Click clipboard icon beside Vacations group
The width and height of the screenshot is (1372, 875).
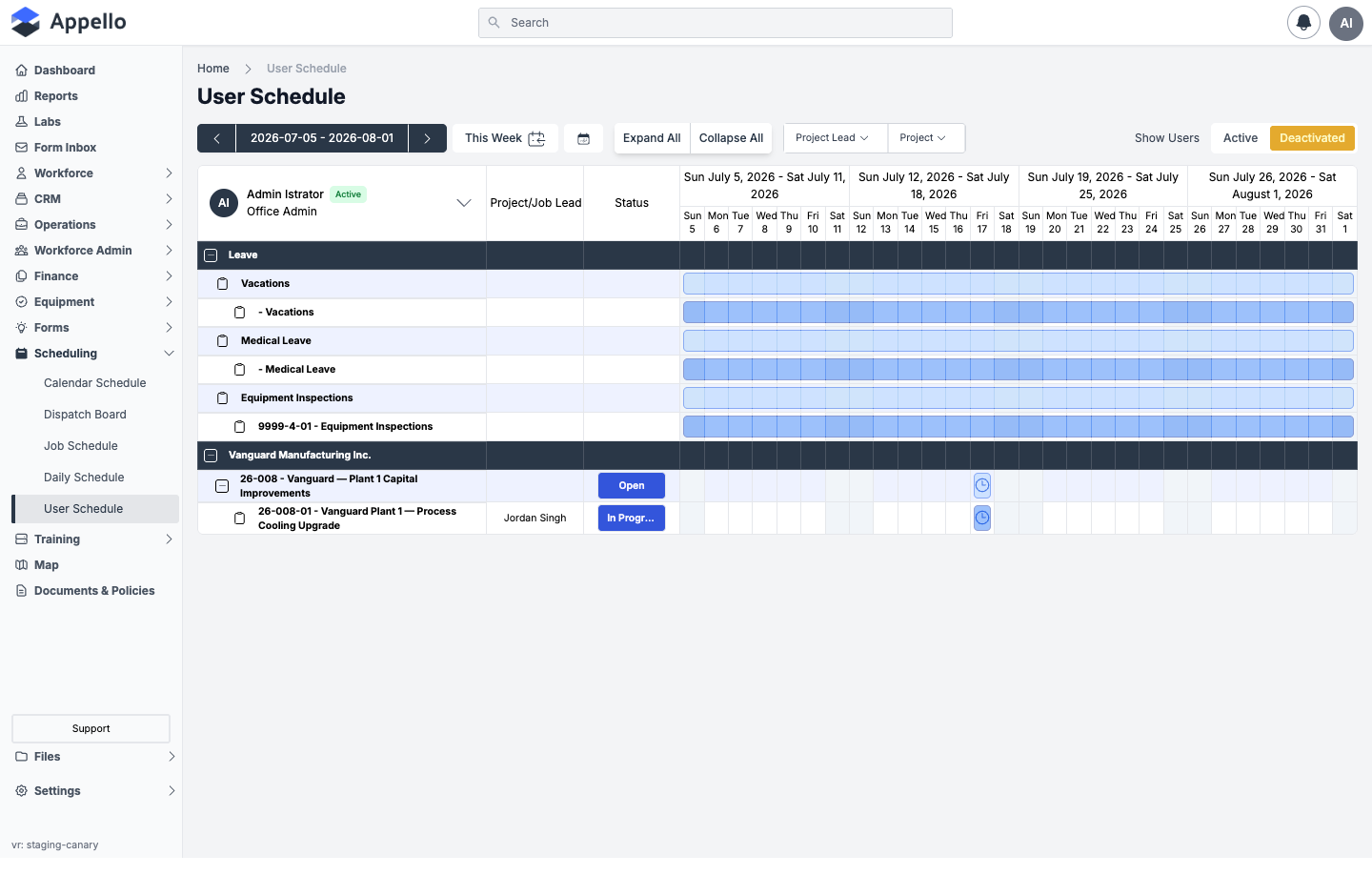223,284
